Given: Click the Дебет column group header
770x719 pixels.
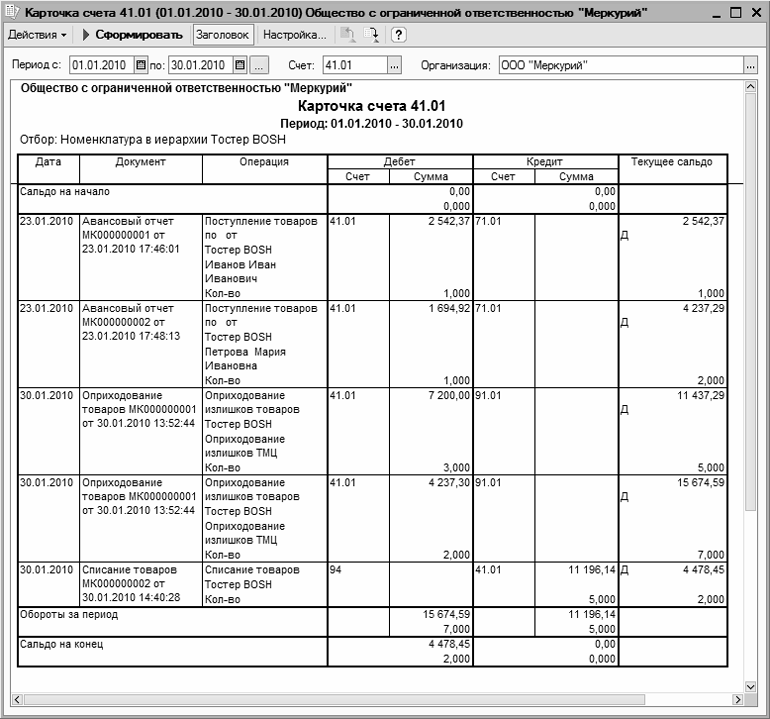Looking at the screenshot, I should click(400, 162).
